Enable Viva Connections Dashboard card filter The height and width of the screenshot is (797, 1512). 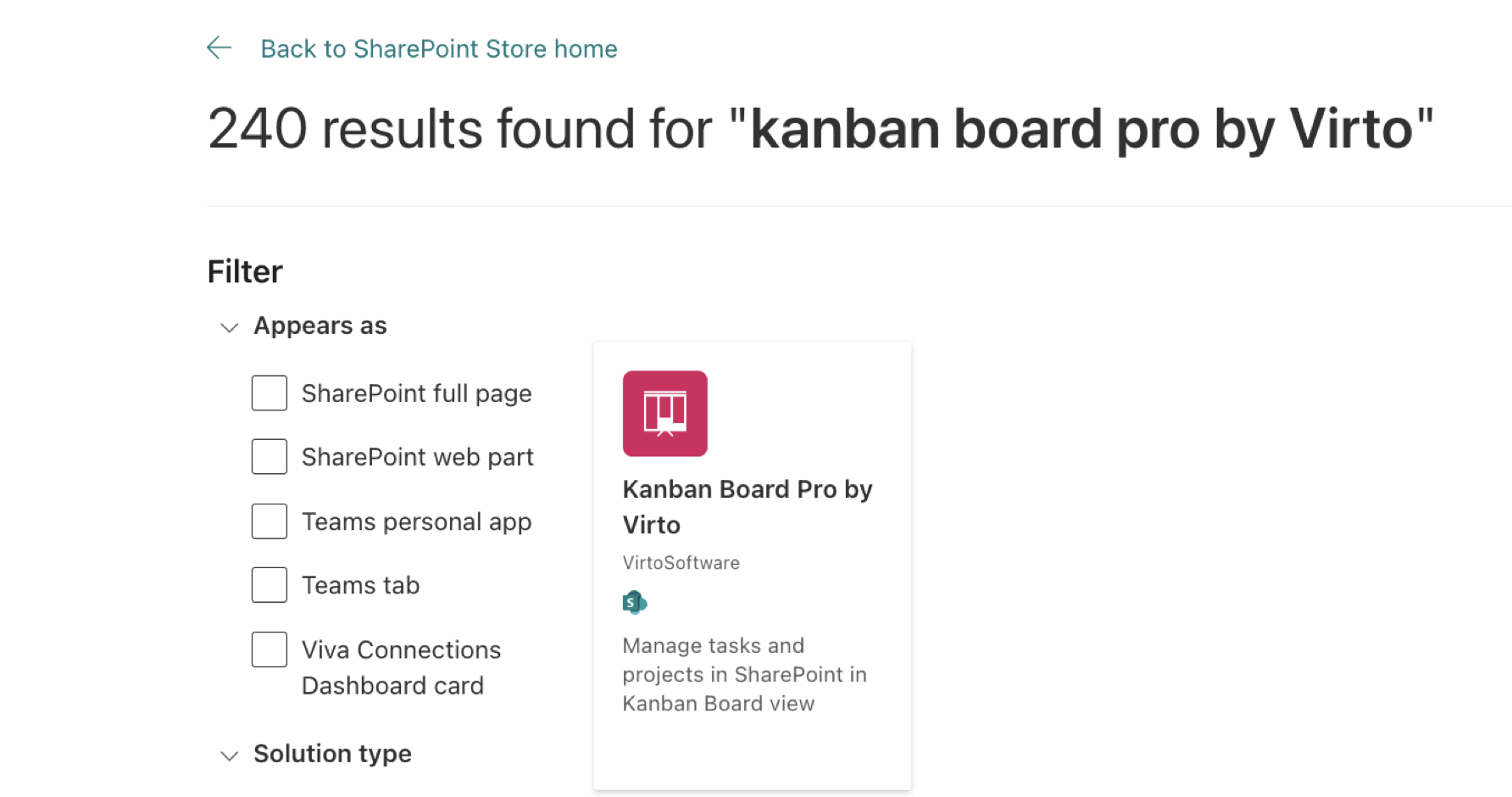tap(269, 649)
